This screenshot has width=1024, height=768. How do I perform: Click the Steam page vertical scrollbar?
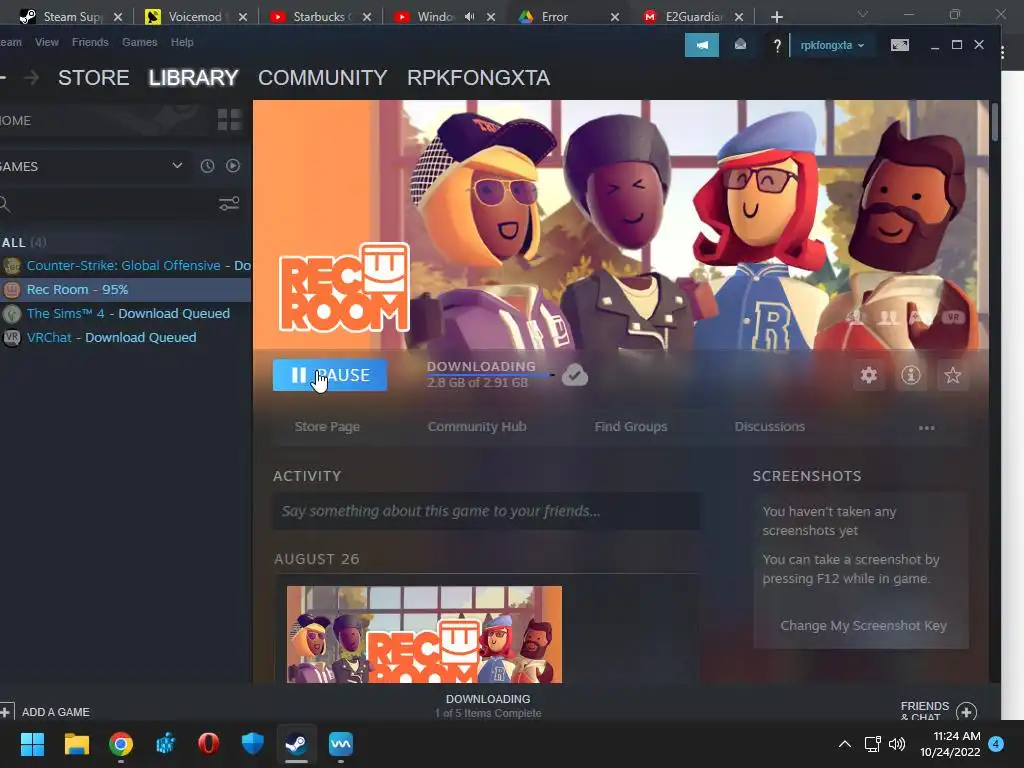(995, 121)
